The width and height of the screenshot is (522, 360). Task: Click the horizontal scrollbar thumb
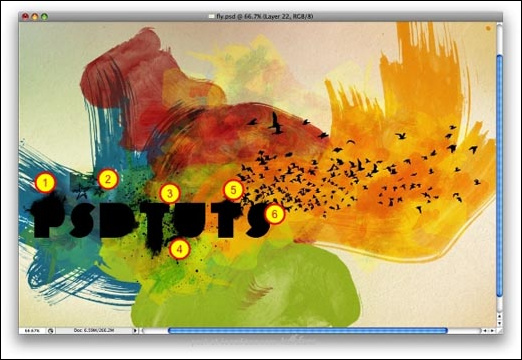[x=308, y=331]
